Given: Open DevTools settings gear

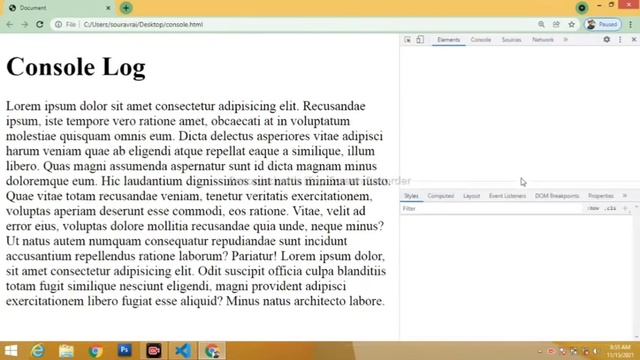Looking at the screenshot, I should click(x=607, y=40).
